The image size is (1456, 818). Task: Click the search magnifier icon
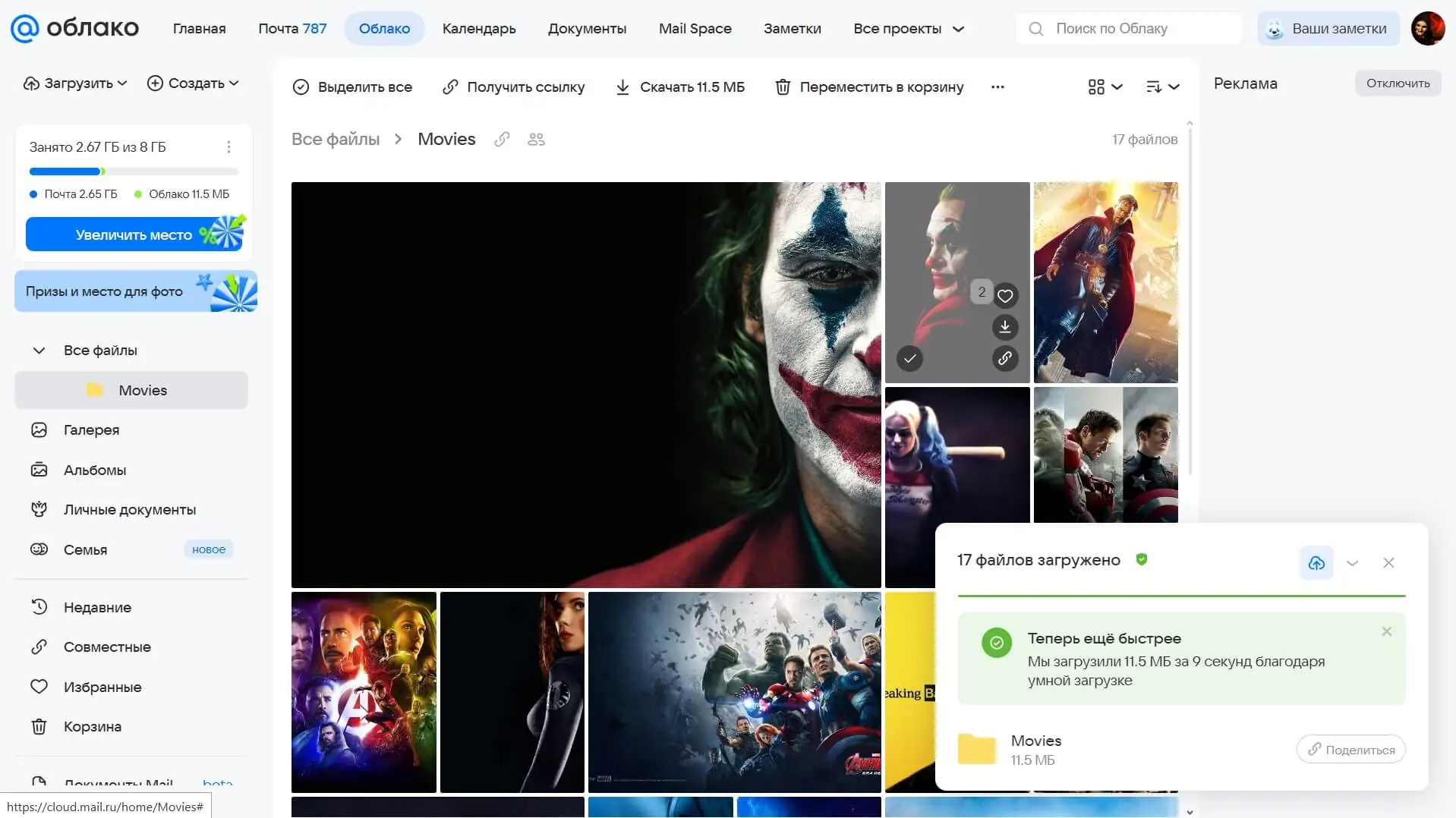pos(1035,29)
